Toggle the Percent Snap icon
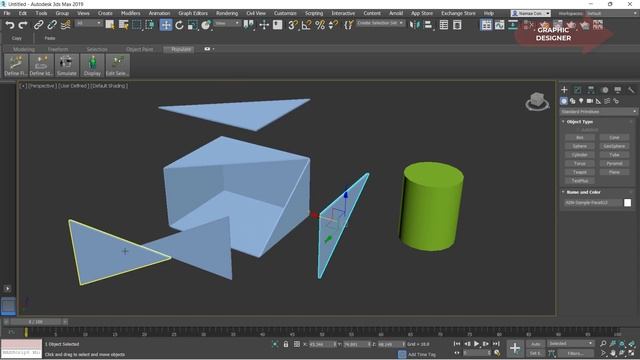640x360 pixels. tap(320, 25)
